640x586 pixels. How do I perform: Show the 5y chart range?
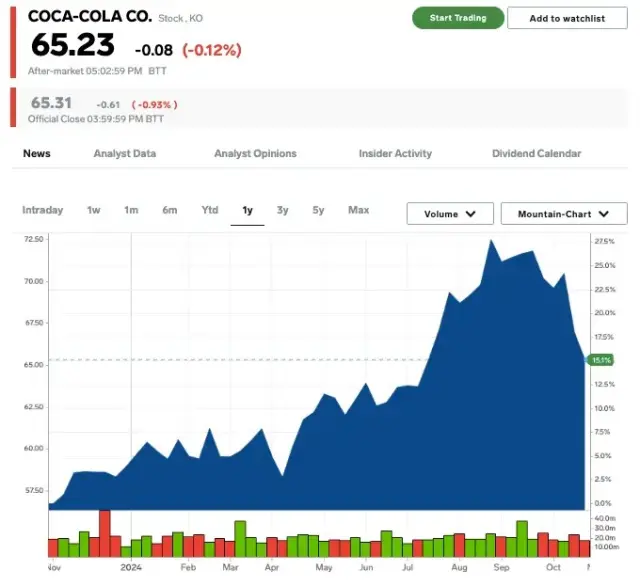318,210
